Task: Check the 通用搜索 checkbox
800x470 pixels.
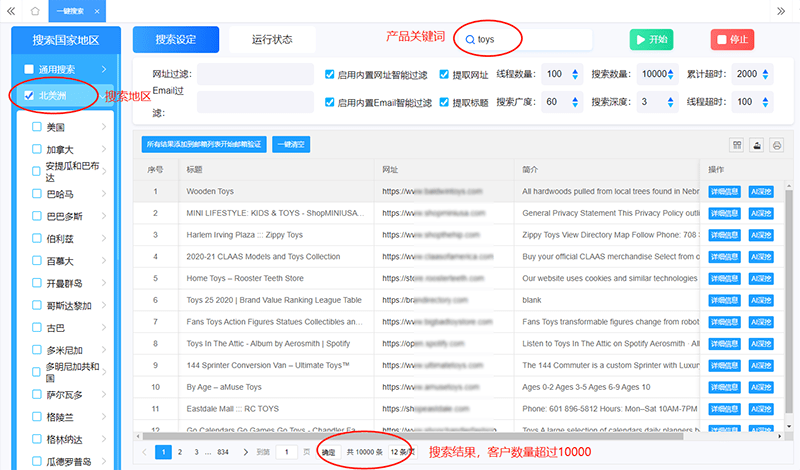Action: coord(29,69)
